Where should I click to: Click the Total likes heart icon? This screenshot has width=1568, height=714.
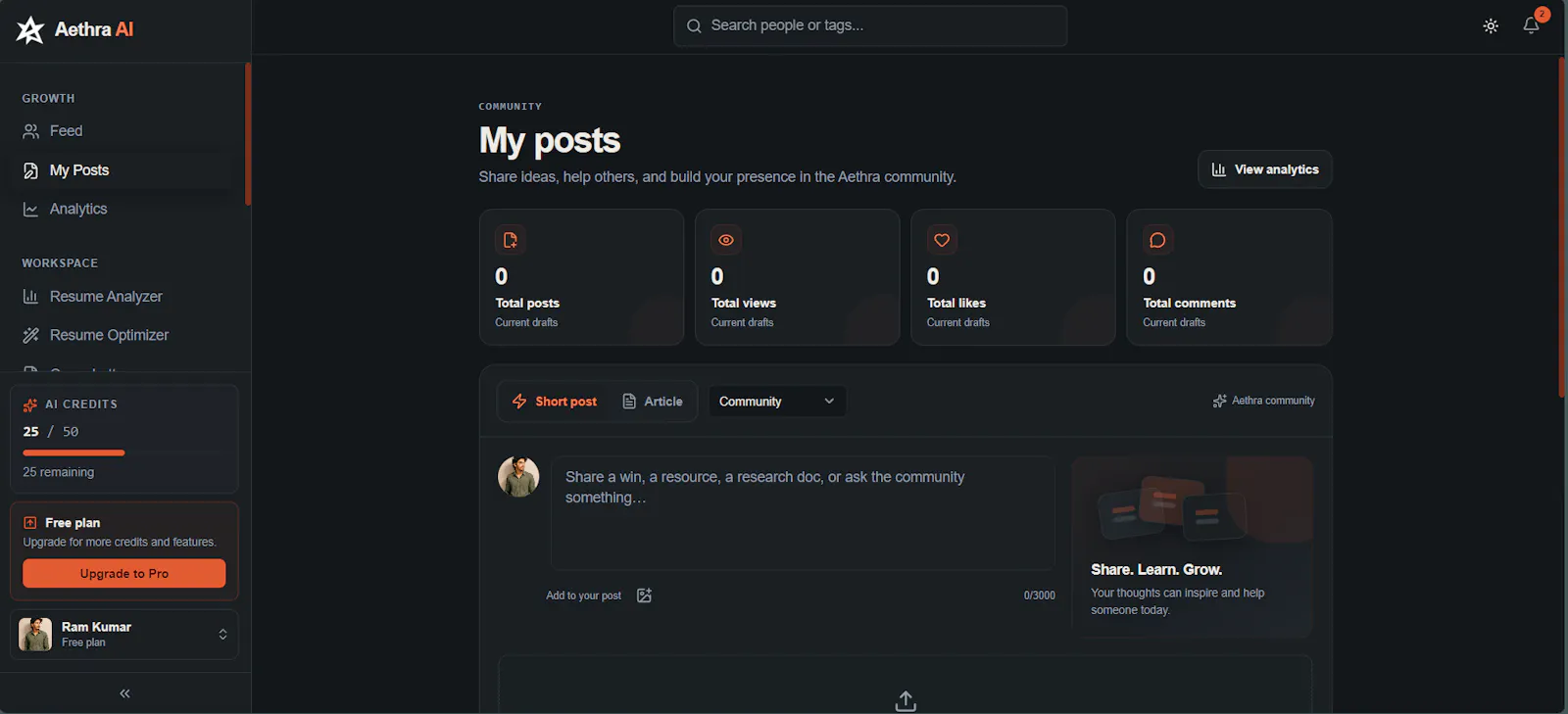[x=942, y=240]
